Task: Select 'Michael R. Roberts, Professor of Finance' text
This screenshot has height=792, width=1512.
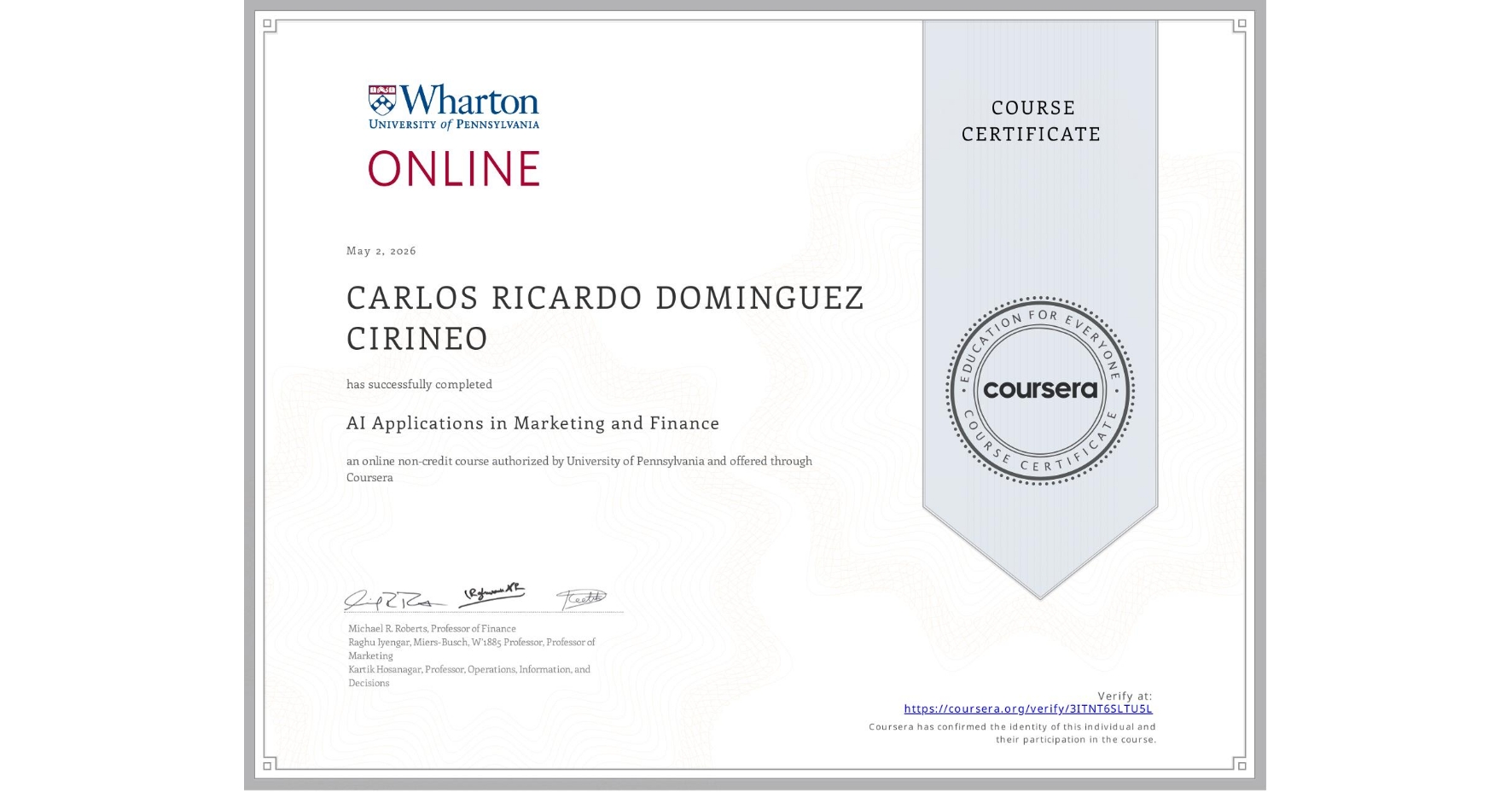Action: [x=432, y=628]
